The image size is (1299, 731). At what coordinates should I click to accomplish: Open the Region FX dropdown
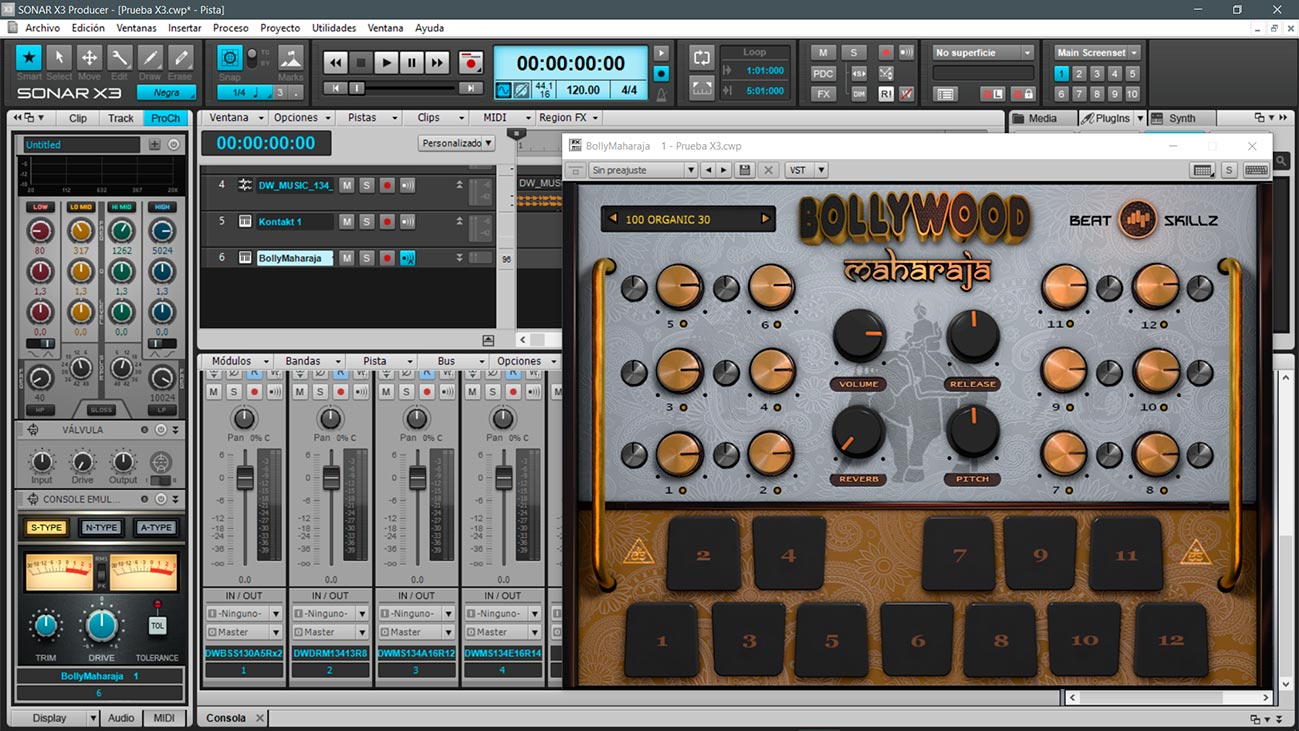569,118
